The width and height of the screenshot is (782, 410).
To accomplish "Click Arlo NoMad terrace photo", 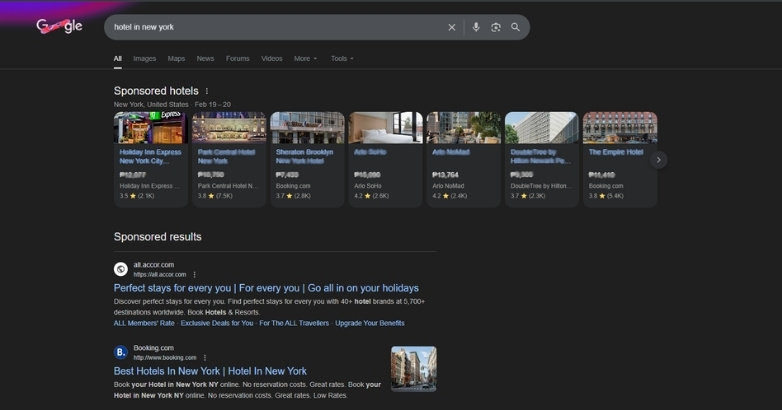I will 464,128.
